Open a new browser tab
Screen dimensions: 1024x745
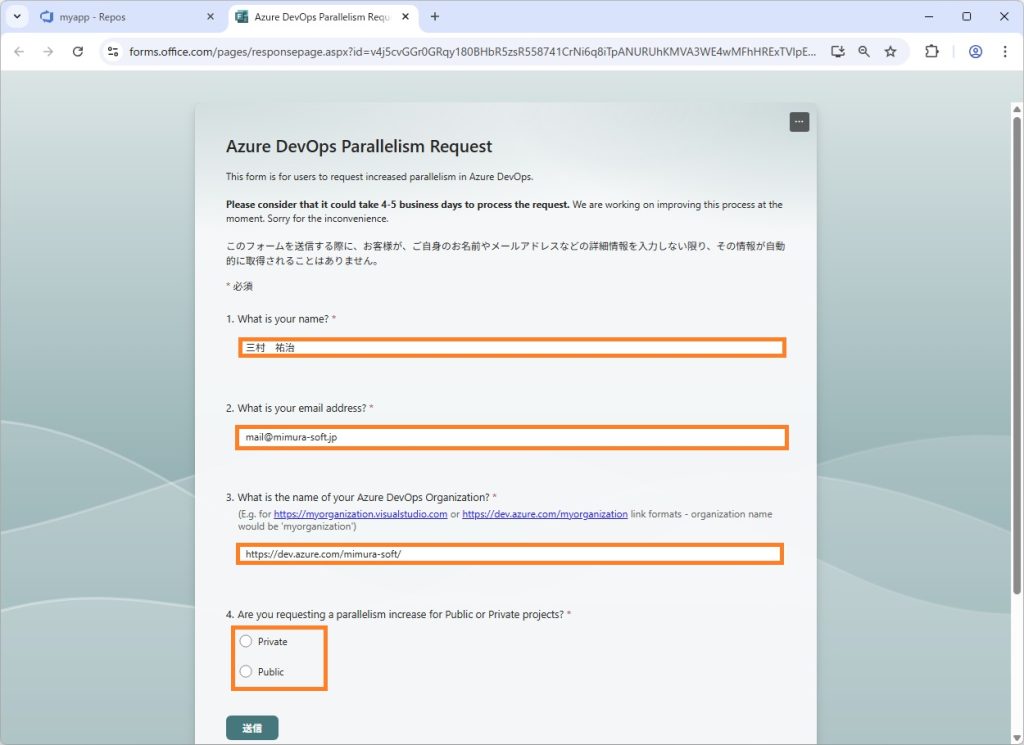[x=434, y=17]
